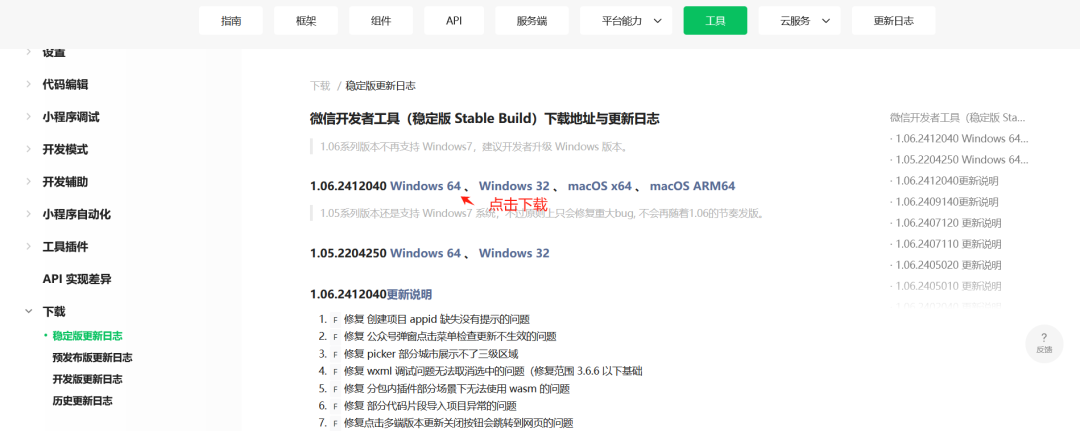Image resolution: width=1080 pixels, height=431 pixels.
Task: Download 1.05.2204250 Windows 64
Action: coord(425,253)
